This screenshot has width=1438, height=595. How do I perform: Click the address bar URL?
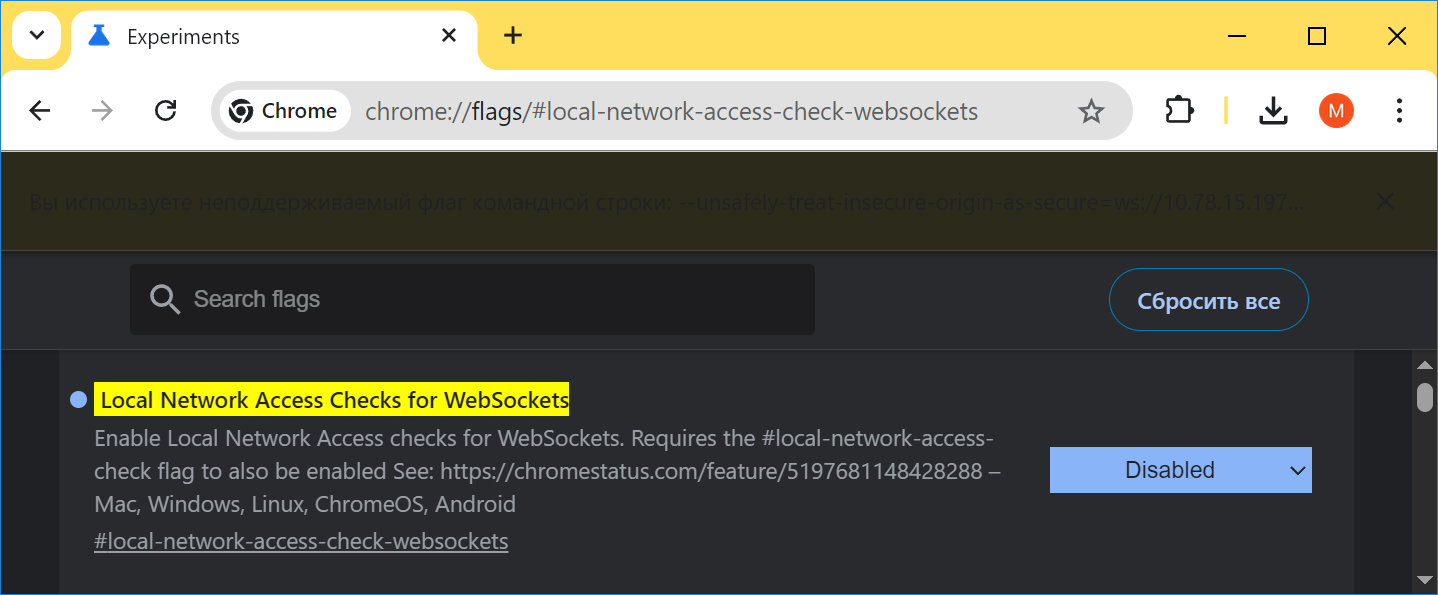coord(671,111)
